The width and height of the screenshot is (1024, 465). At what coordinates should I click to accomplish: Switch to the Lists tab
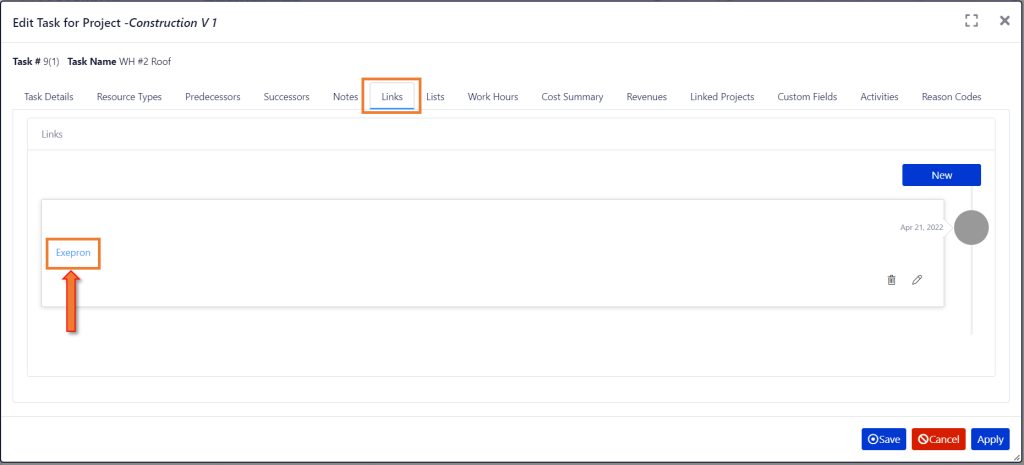436,97
